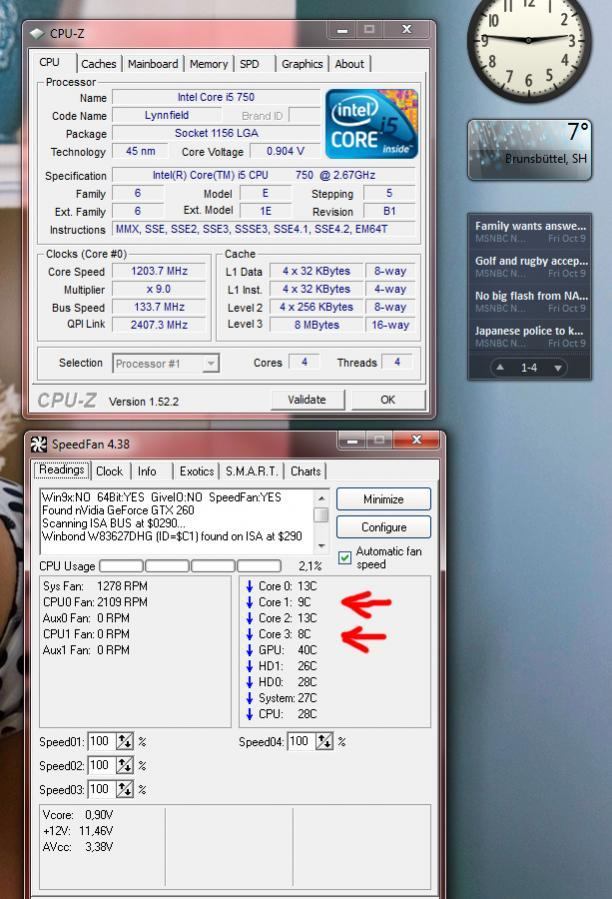Click the Speed04 value field
Image resolution: width=612 pixels, height=899 pixels.
click(301, 741)
